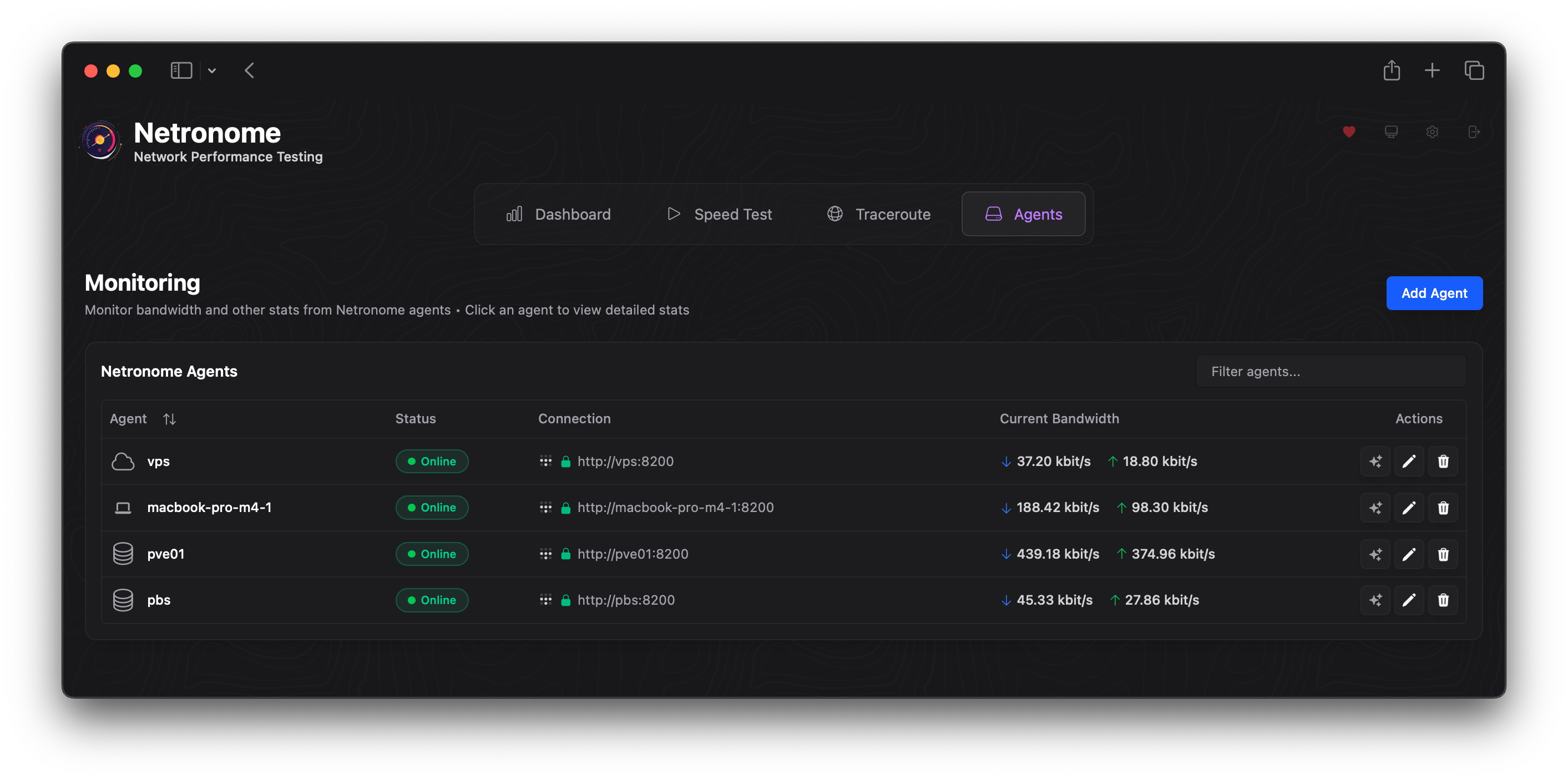This screenshot has height=780, width=1568.
Task: Show the tab overview
Action: point(1474,70)
